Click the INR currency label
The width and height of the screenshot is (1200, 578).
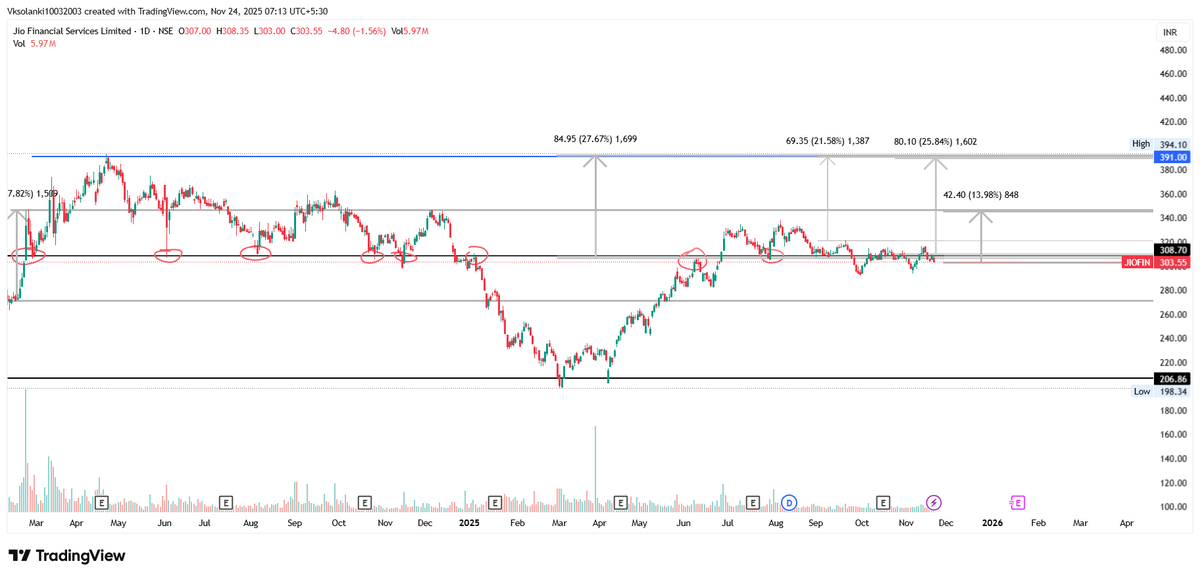coord(1169,32)
